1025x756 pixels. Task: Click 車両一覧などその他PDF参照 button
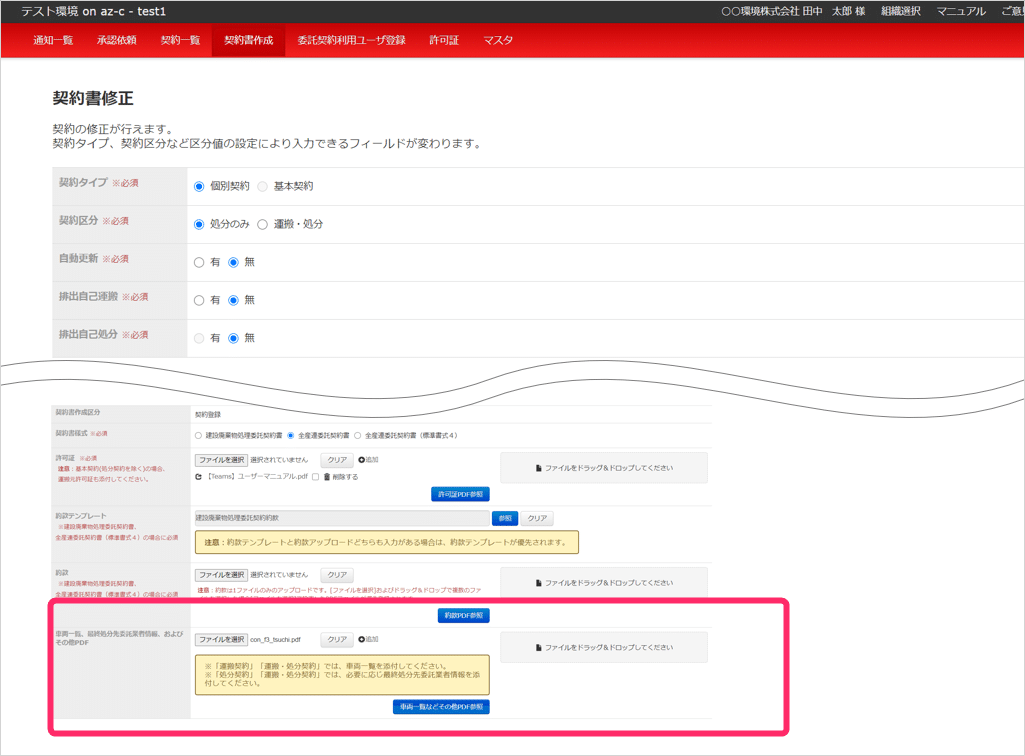(441, 707)
